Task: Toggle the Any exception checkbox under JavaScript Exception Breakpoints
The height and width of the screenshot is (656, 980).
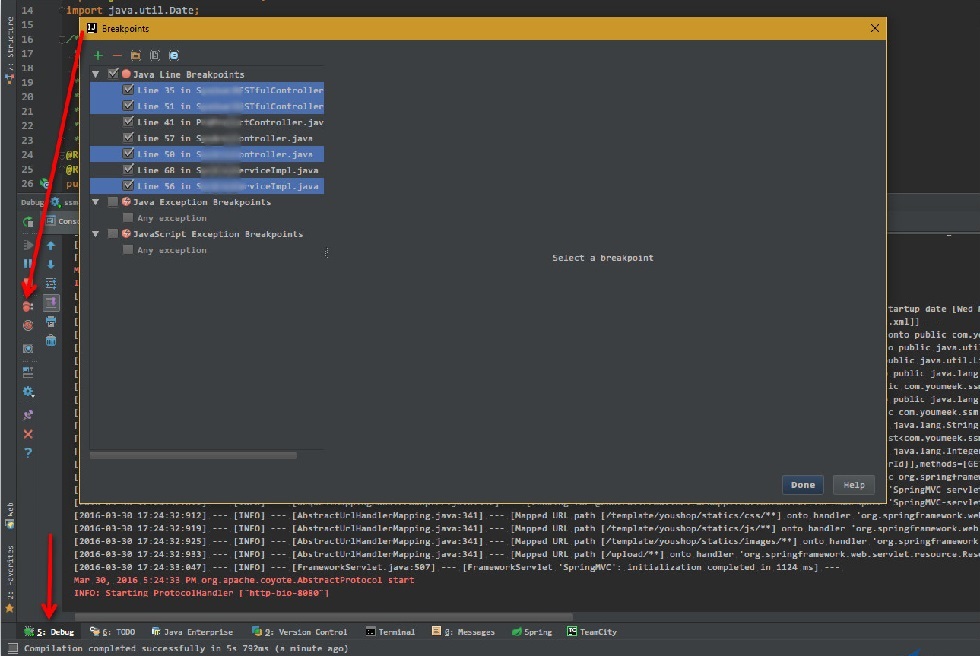Action: click(128, 250)
